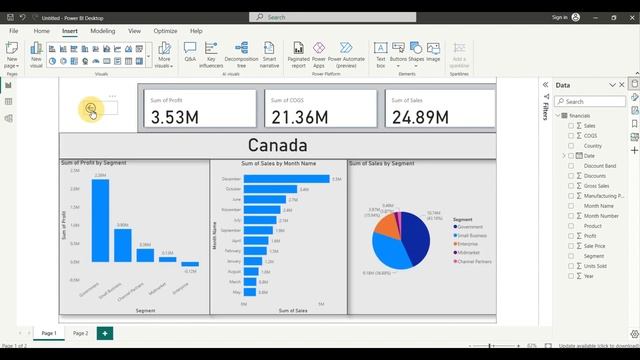Collapse the financials table tree
This screenshot has height=360, width=640.
(558, 116)
